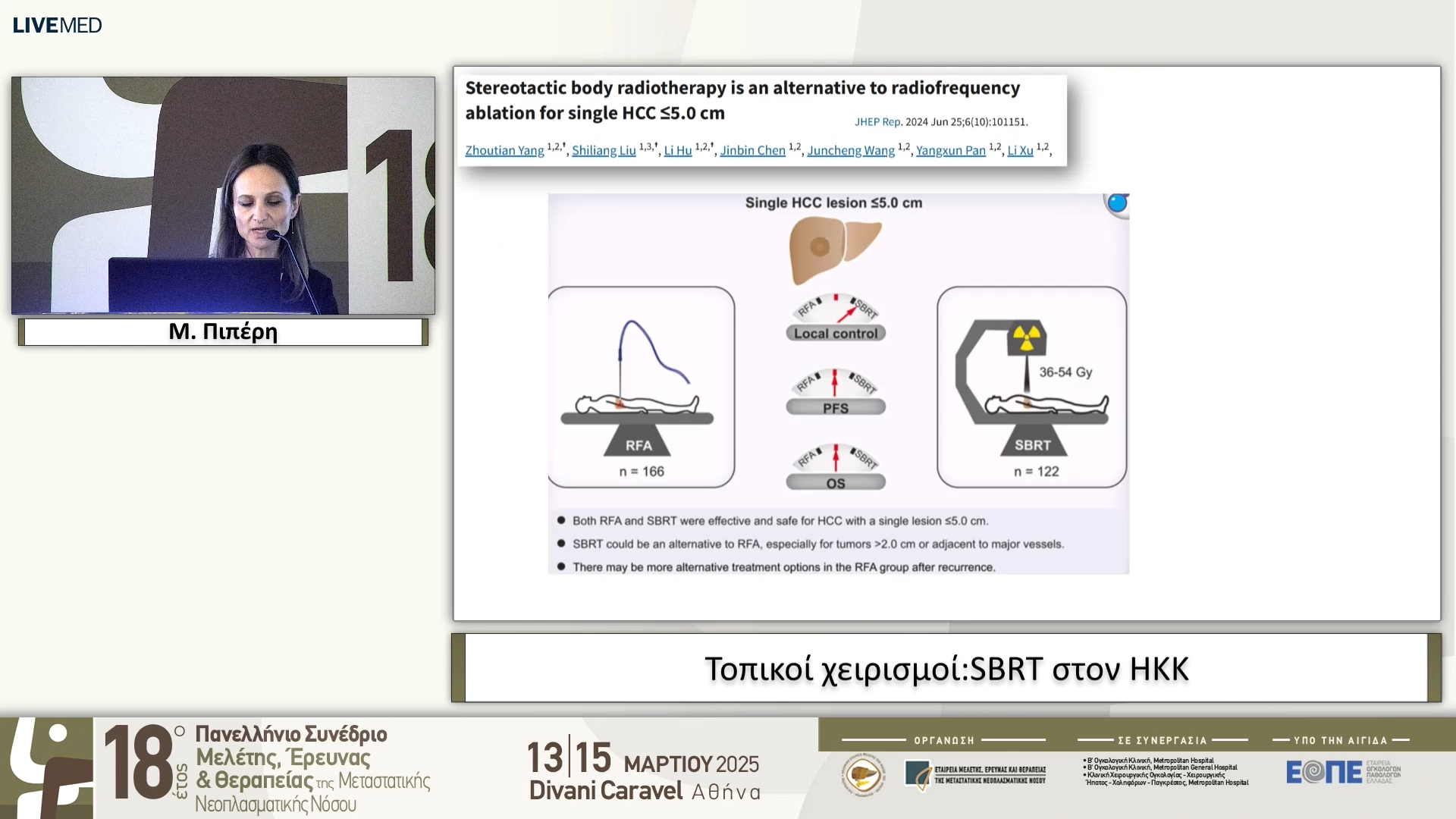
Task: Click the Τοπικοί χειρισμοί session title banner
Action: 946,668
